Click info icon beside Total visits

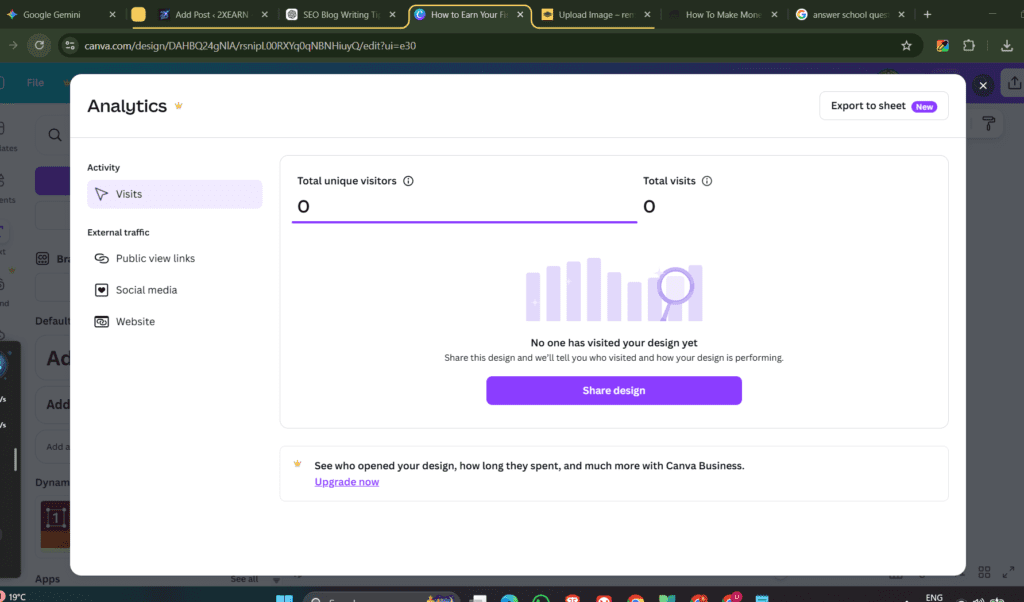pyautogui.click(x=707, y=181)
